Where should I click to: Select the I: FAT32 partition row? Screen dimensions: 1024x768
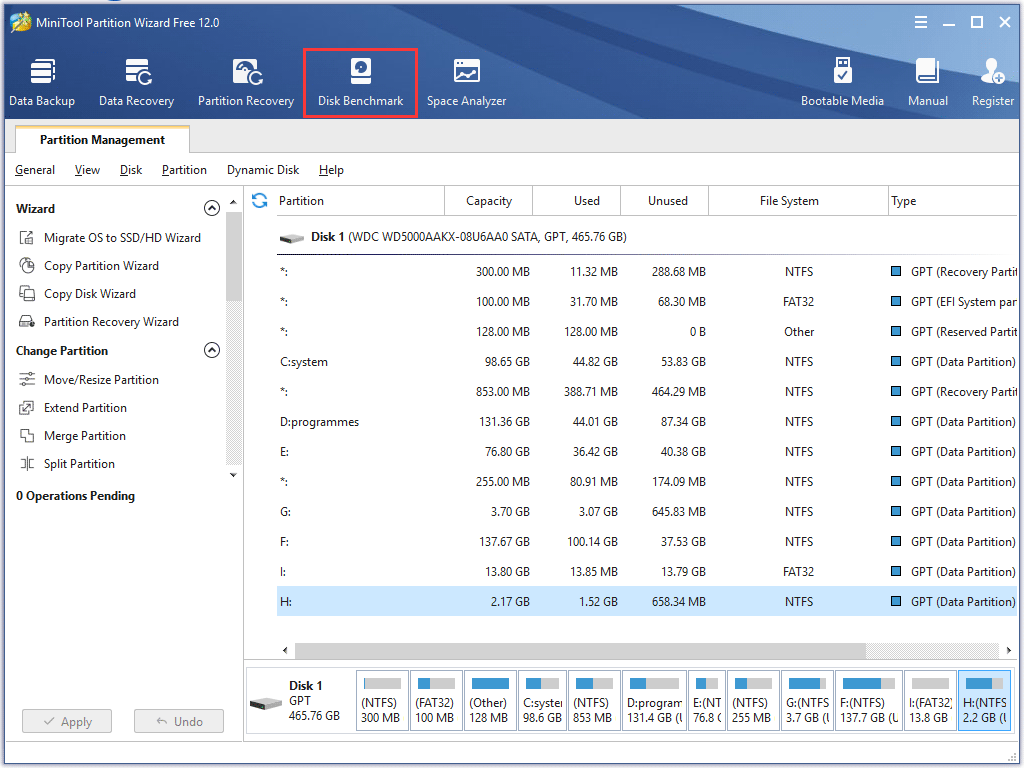(647, 572)
